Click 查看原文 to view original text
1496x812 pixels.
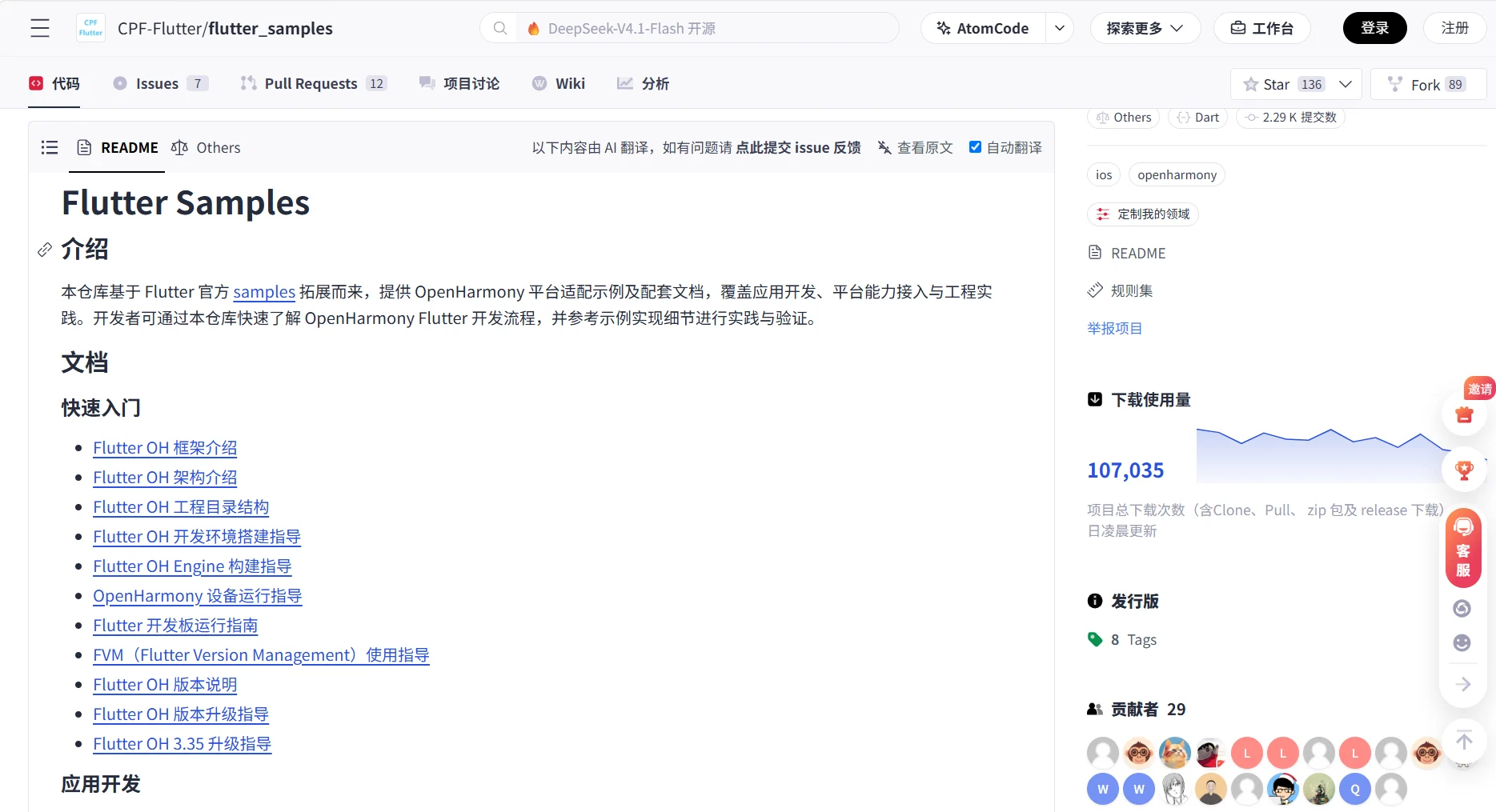pyautogui.click(x=916, y=147)
